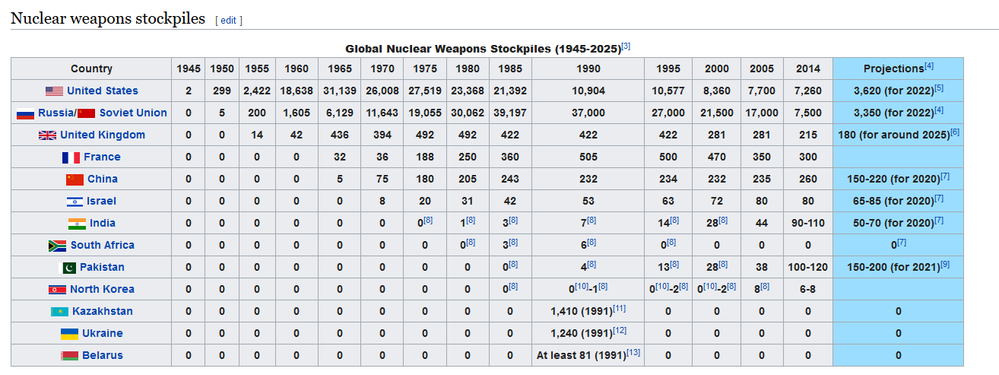Follow citation [9] after 150-200 (for 2021)
Screen dimensions: 999x375
pyautogui.click(x=945, y=265)
